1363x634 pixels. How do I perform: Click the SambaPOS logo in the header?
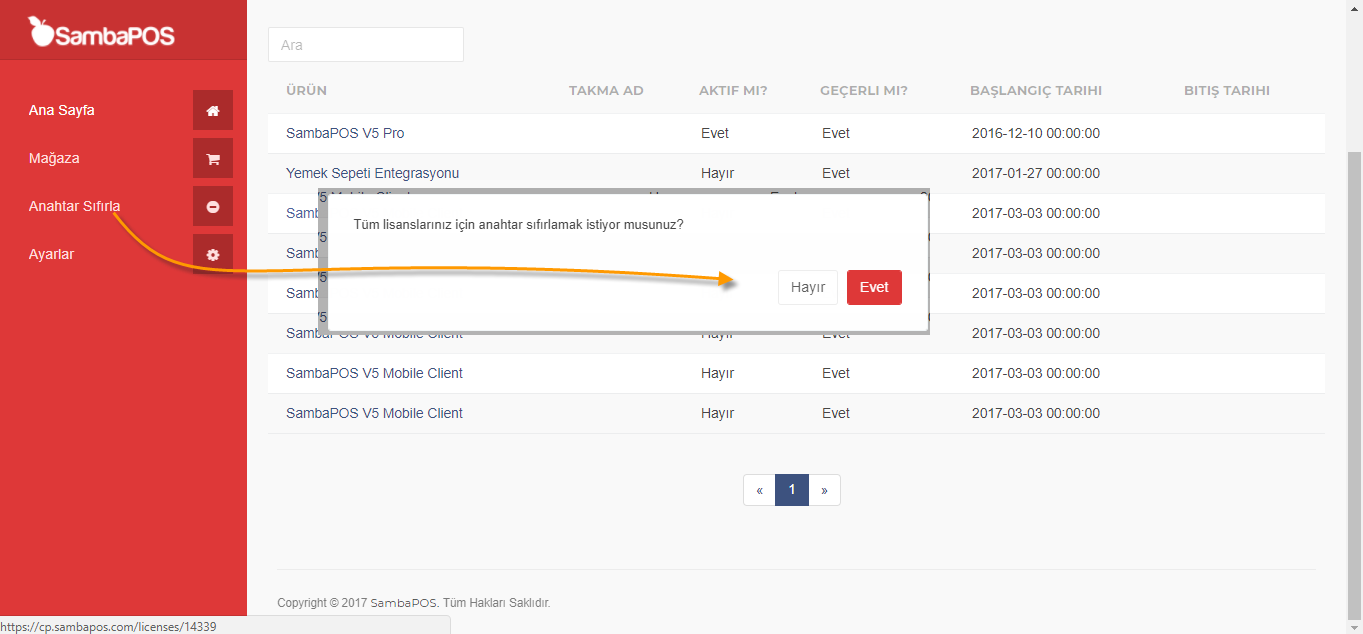pos(102,34)
